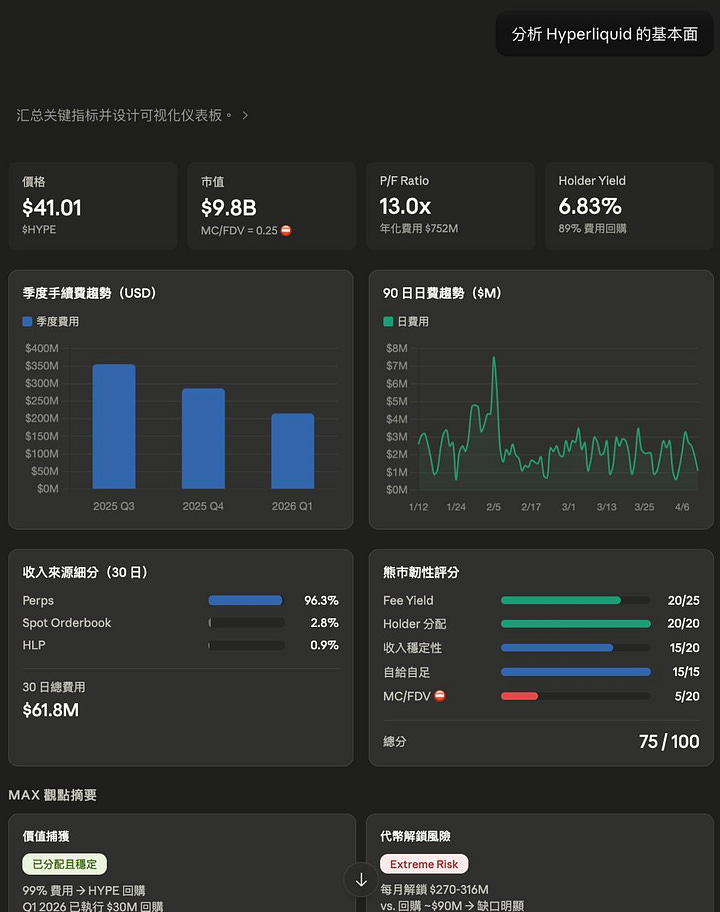
Task: Click the 96.3% Perps percentage
Action: pos(321,600)
